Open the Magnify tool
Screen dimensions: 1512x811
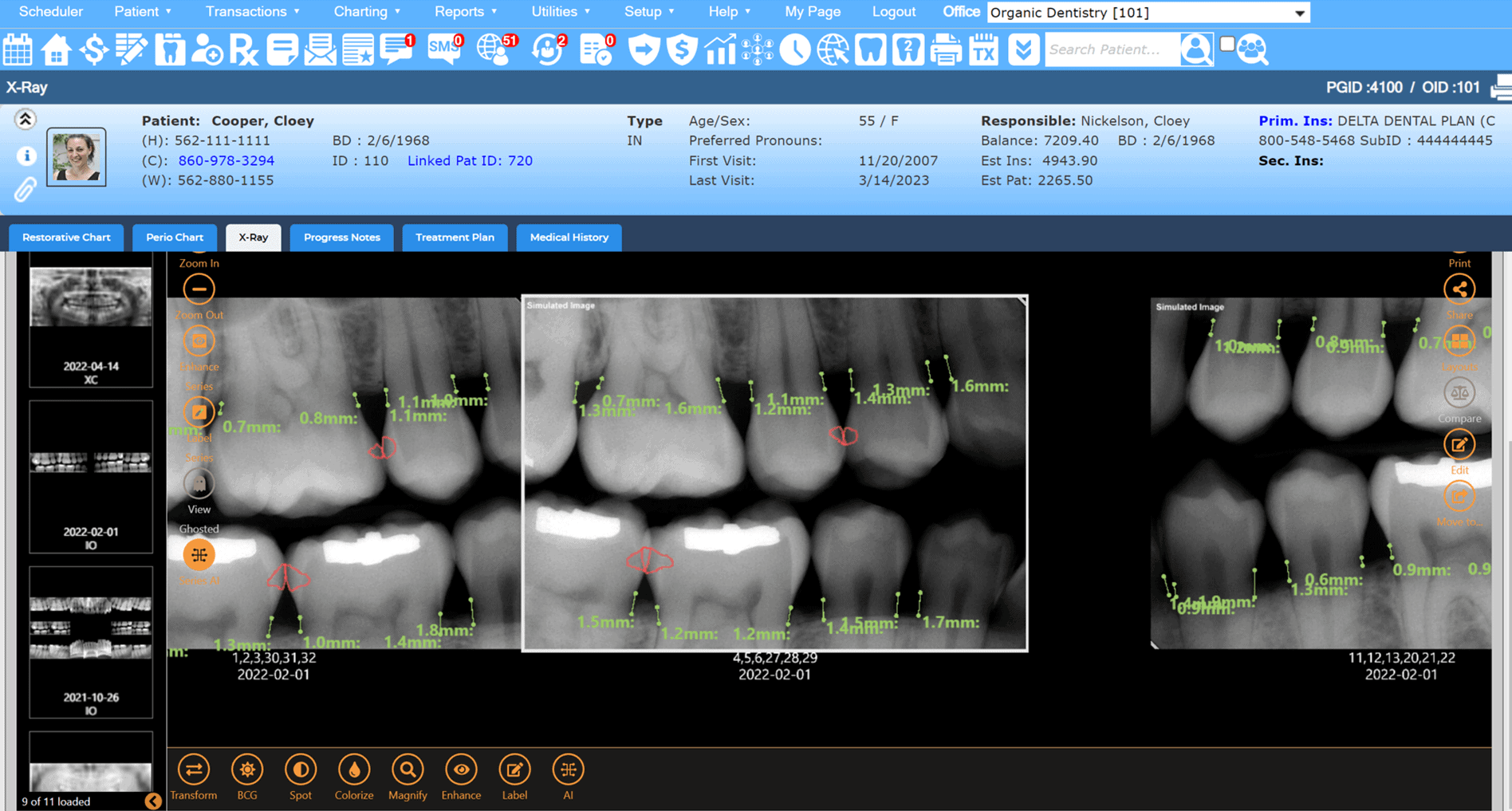pos(408,770)
